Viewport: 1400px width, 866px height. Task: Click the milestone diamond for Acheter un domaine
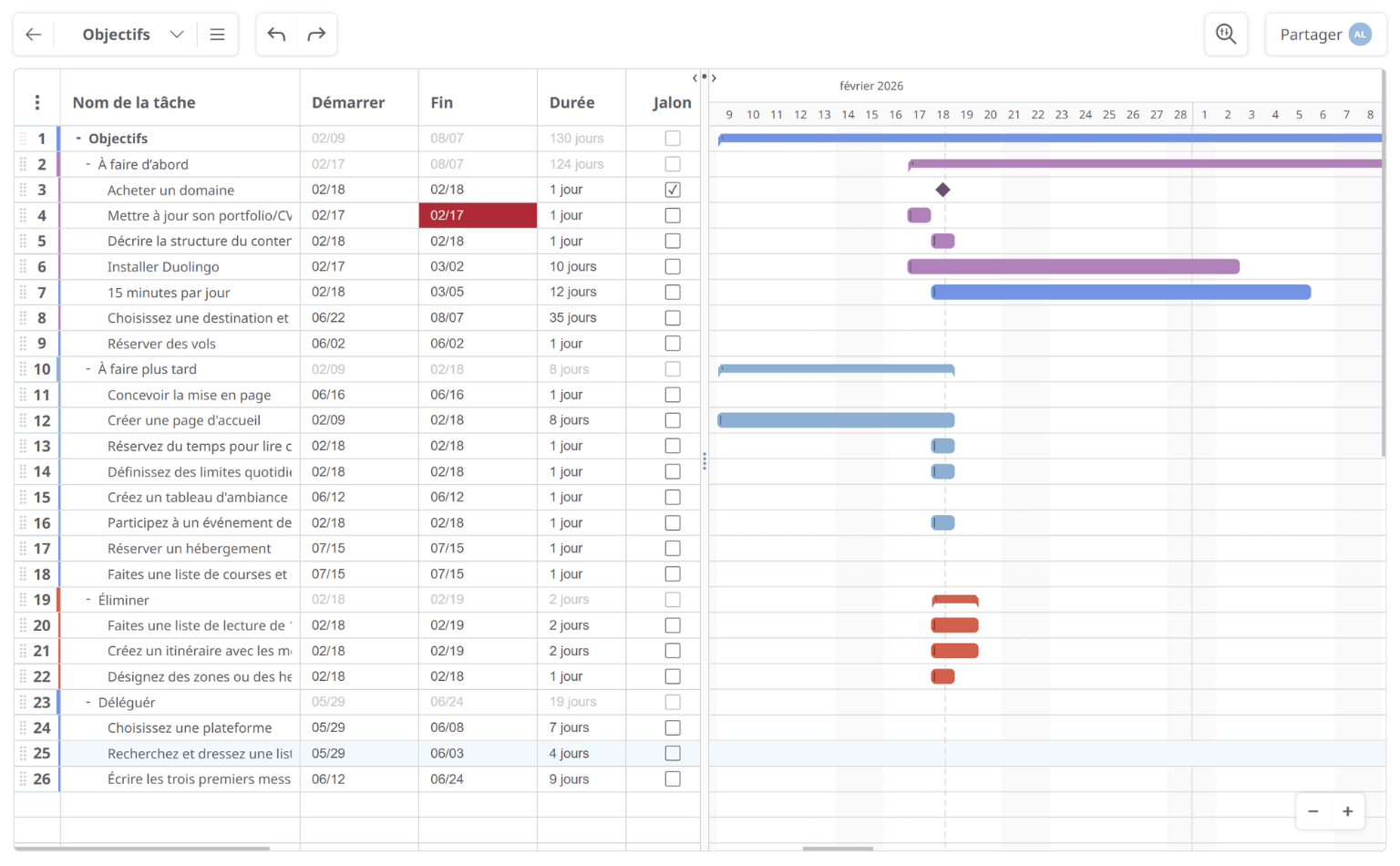[943, 190]
